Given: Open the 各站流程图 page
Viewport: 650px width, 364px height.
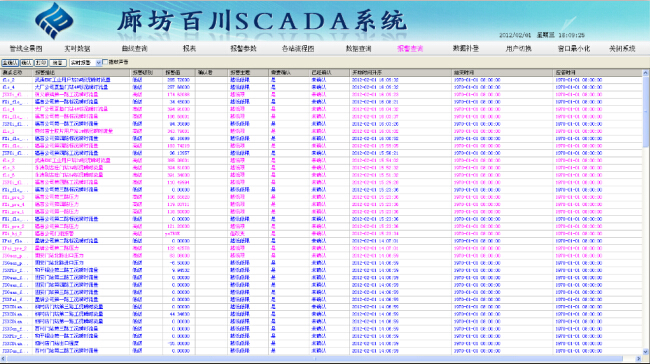Looking at the screenshot, I should point(298,49).
